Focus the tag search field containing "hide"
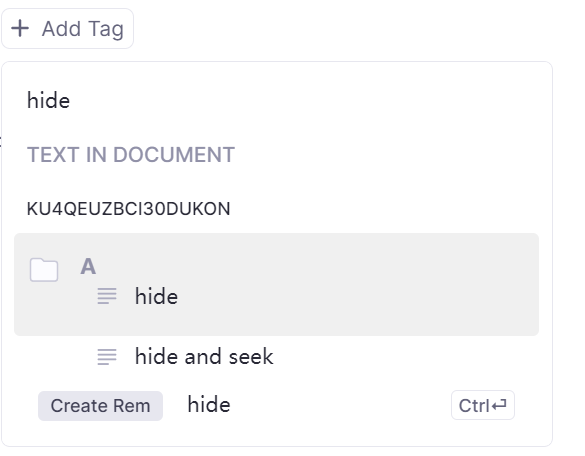 point(276,101)
